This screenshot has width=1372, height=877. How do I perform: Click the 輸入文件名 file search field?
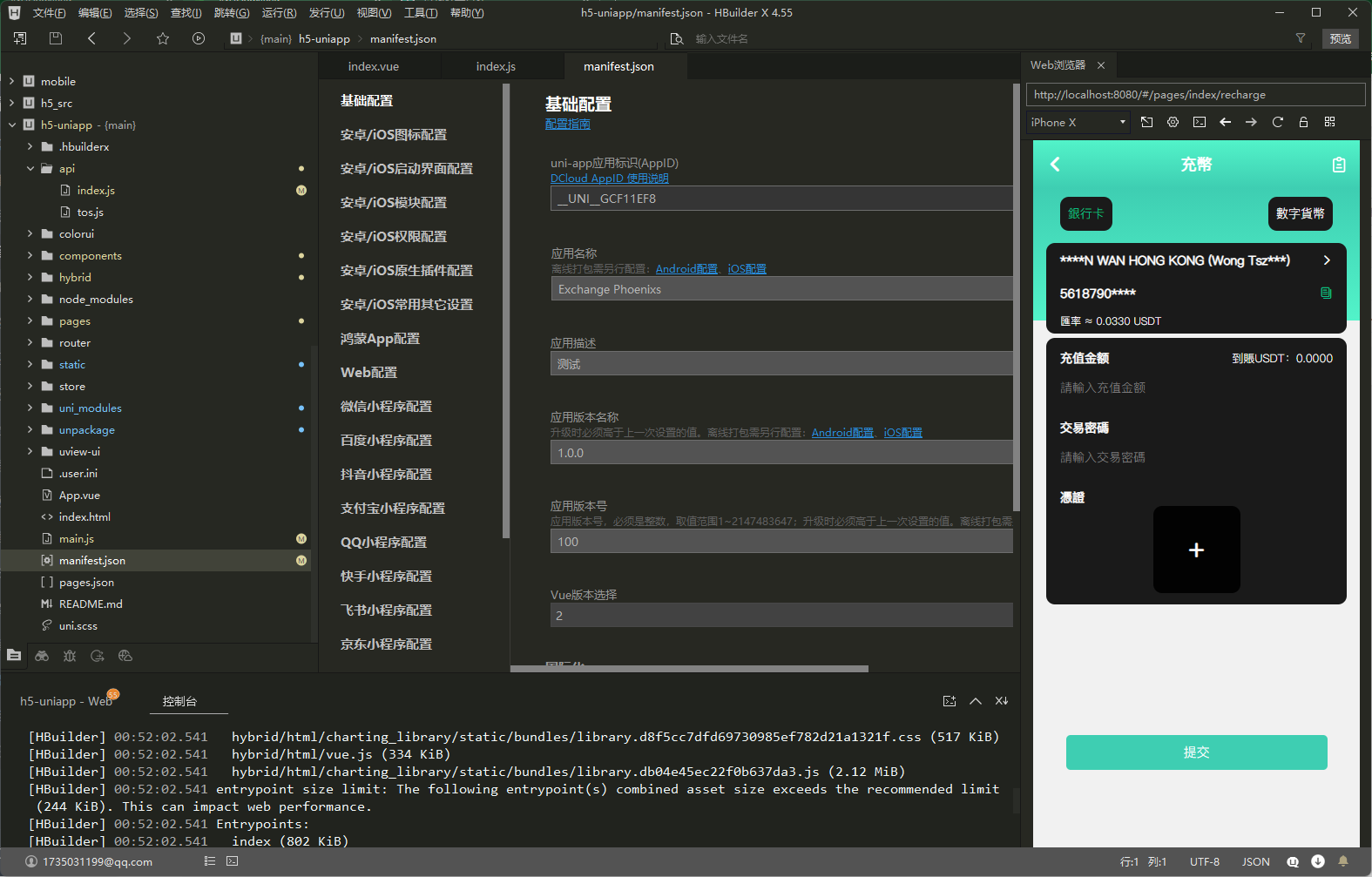[x=984, y=38]
